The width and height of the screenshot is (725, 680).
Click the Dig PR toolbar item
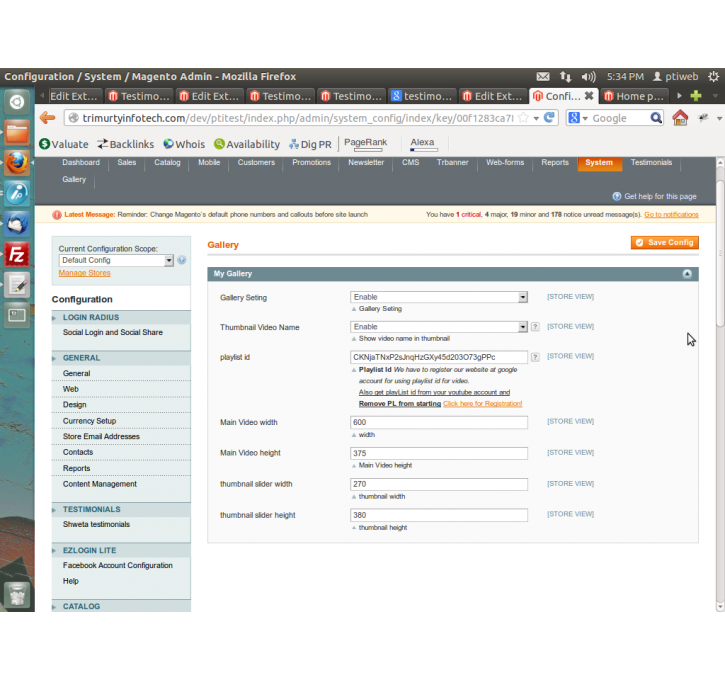click(310, 144)
